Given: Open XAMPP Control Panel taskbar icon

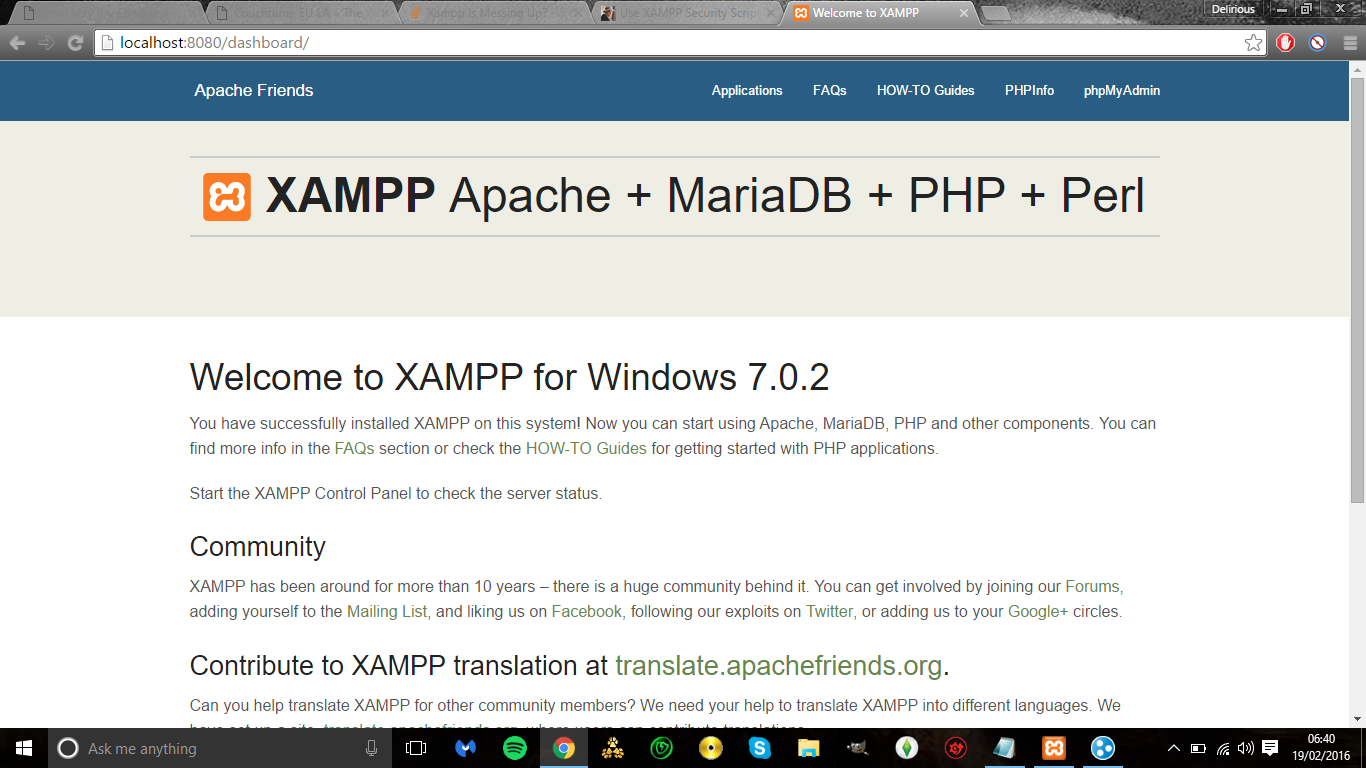Looking at the screenshot, I should coord(1054,748).
